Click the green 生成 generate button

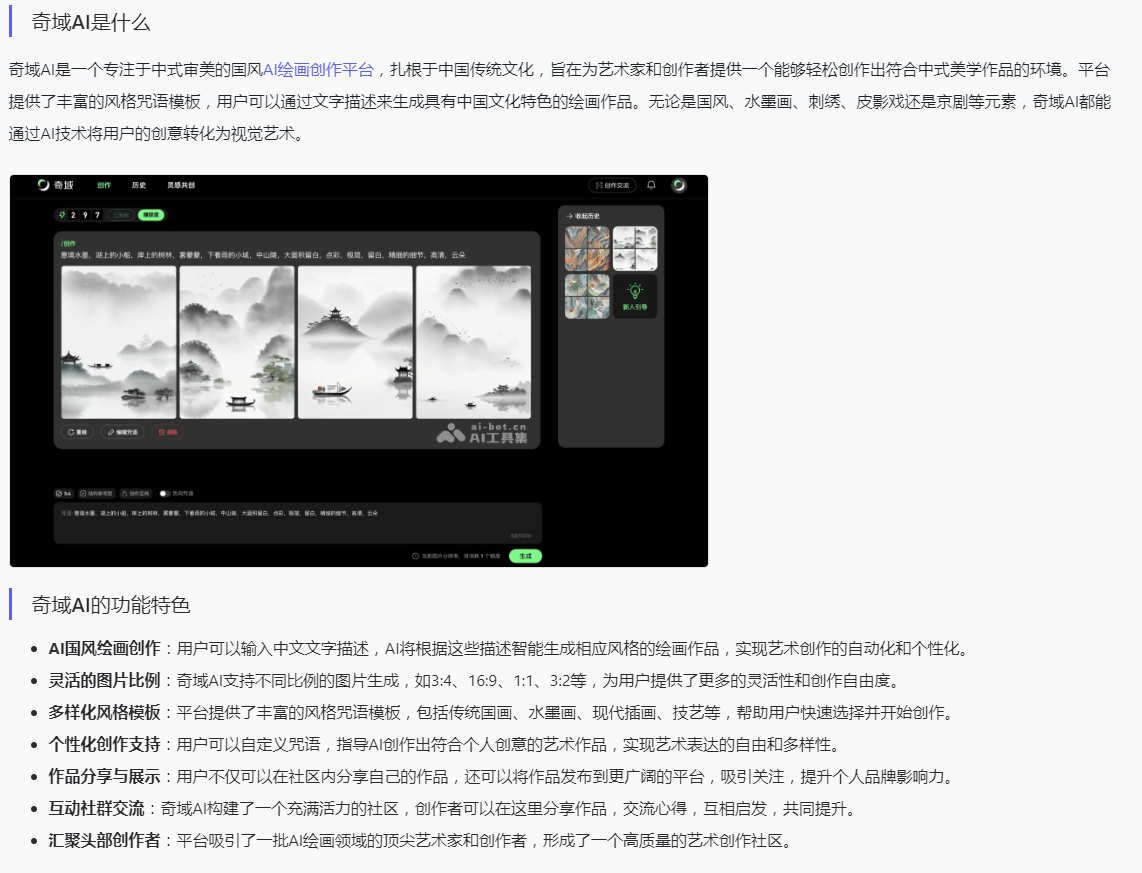pos(525,556)
